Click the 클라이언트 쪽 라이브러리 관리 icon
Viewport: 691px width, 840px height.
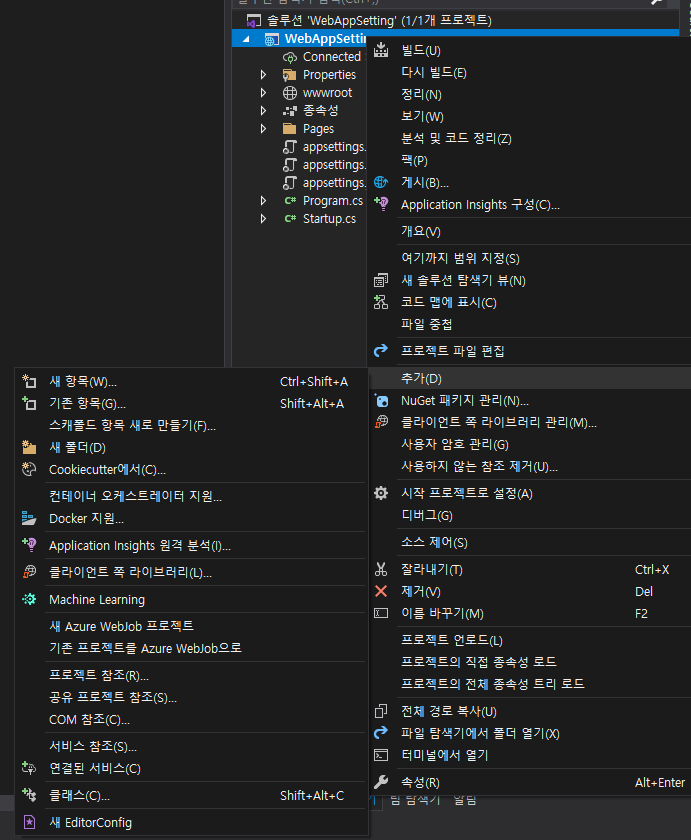(x=381, y=422)
